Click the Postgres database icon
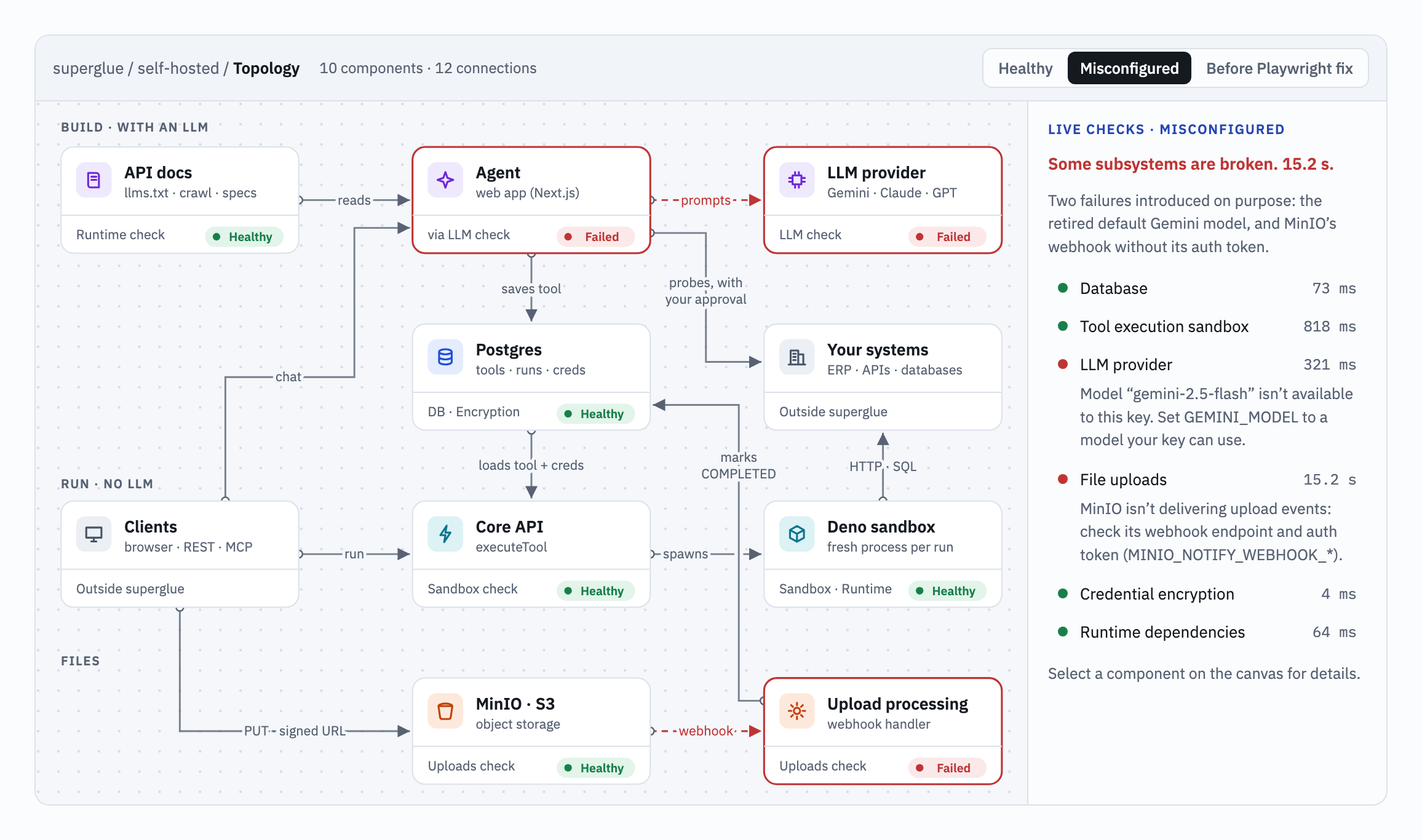This screenshot has width=1422, height=840. [x=445, y=357]
